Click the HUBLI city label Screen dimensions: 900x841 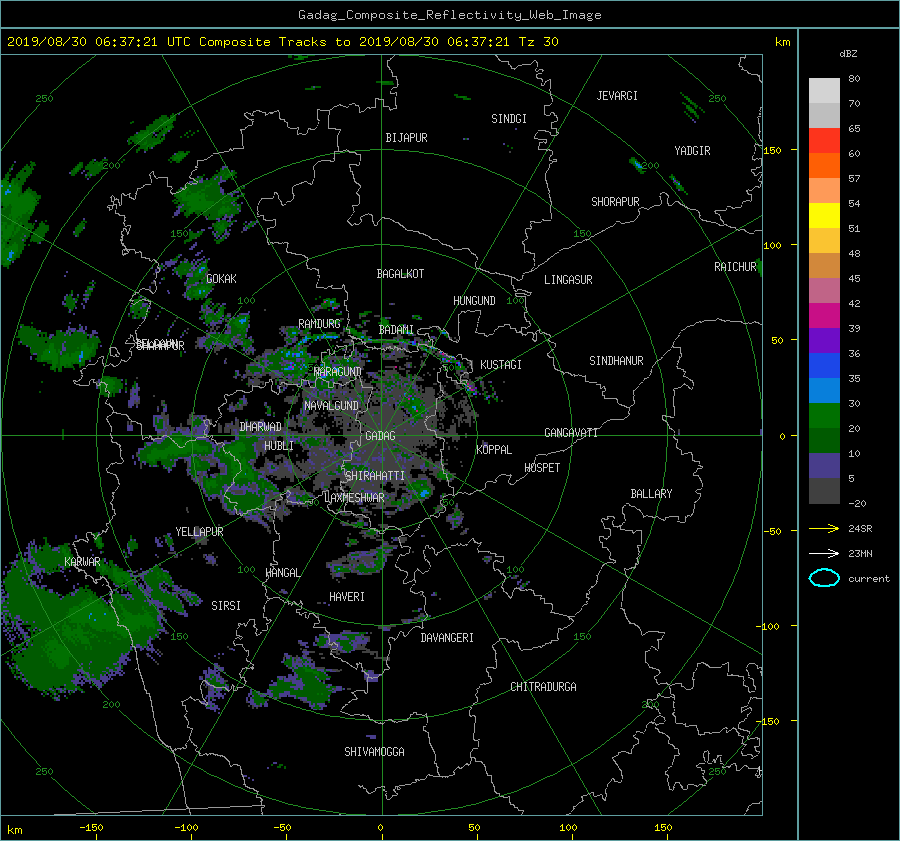tap(278, 445)
